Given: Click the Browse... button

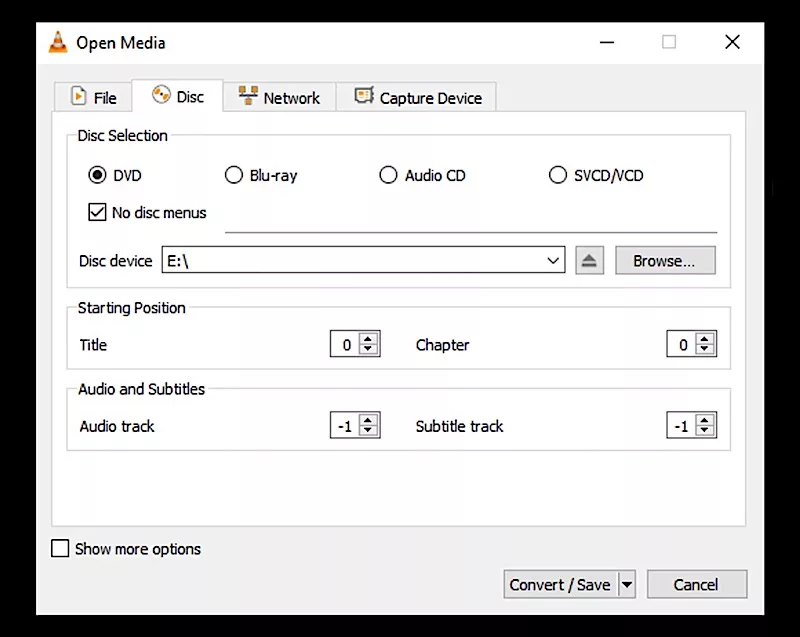Looking at the screenshot, I should click(664, 261).
